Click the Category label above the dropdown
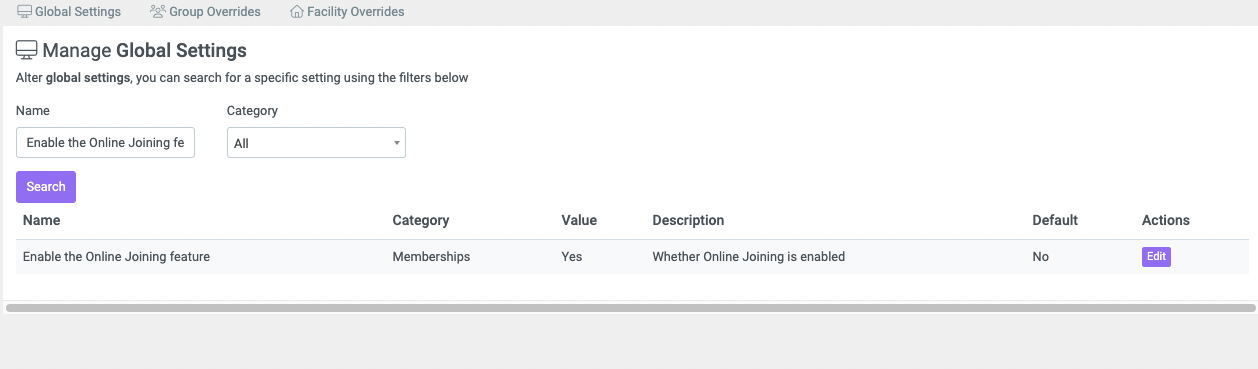The height and width of the screenshot is (369, 1258). (x=252, y=111)
